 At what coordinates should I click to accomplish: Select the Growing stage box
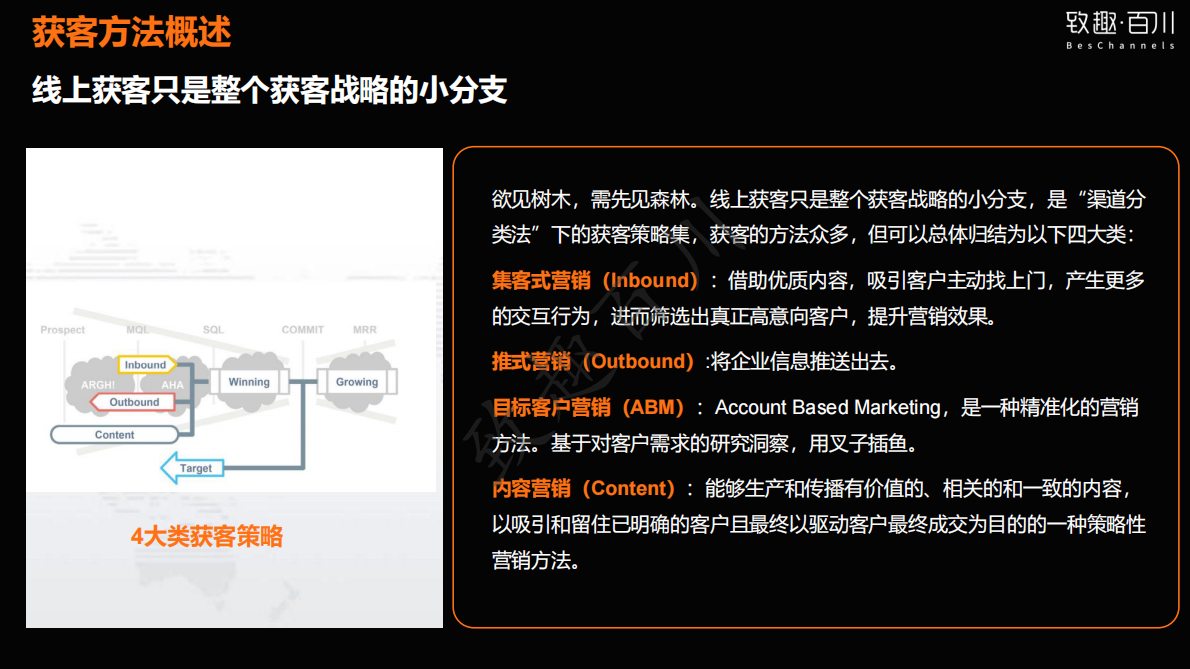click(356, 381)
